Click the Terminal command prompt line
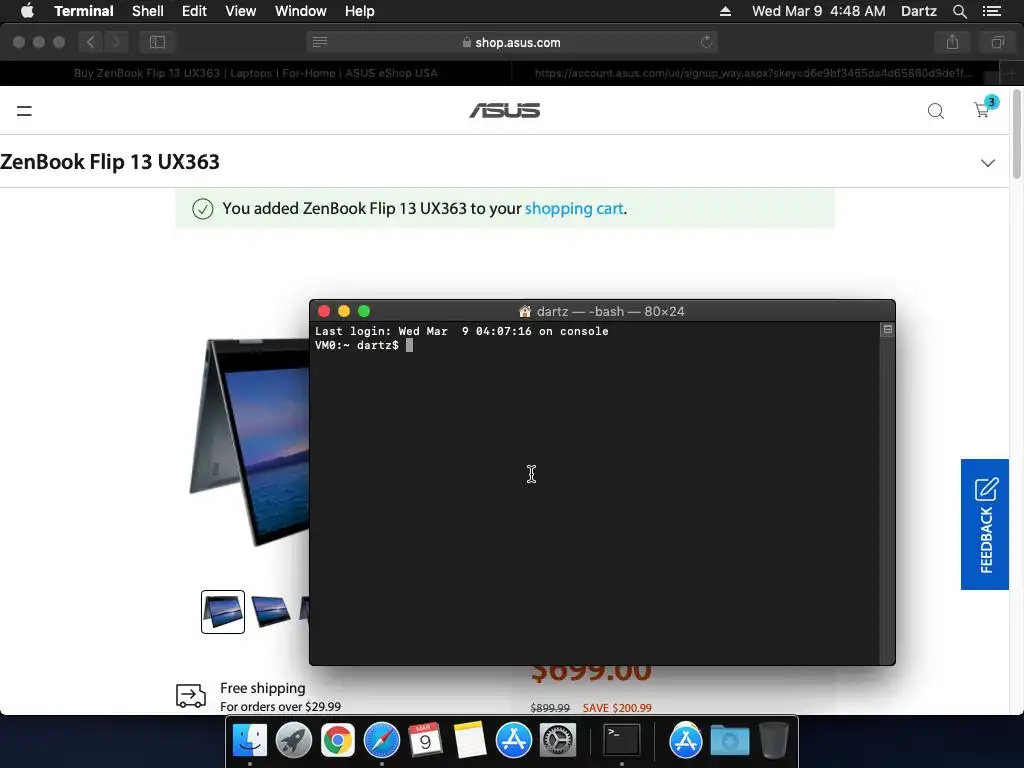This screenshot has height=768, width=1024. (x=364, y=345)
